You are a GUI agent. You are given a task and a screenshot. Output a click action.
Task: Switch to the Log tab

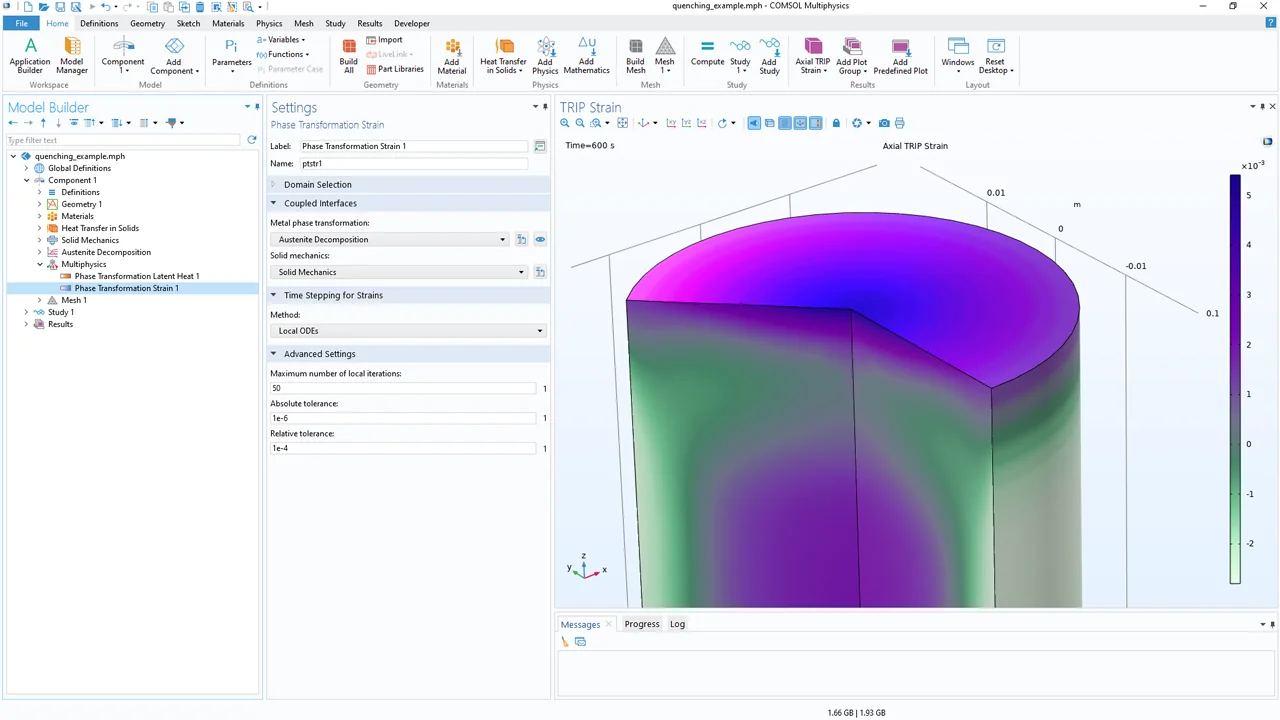pos(677,624)
